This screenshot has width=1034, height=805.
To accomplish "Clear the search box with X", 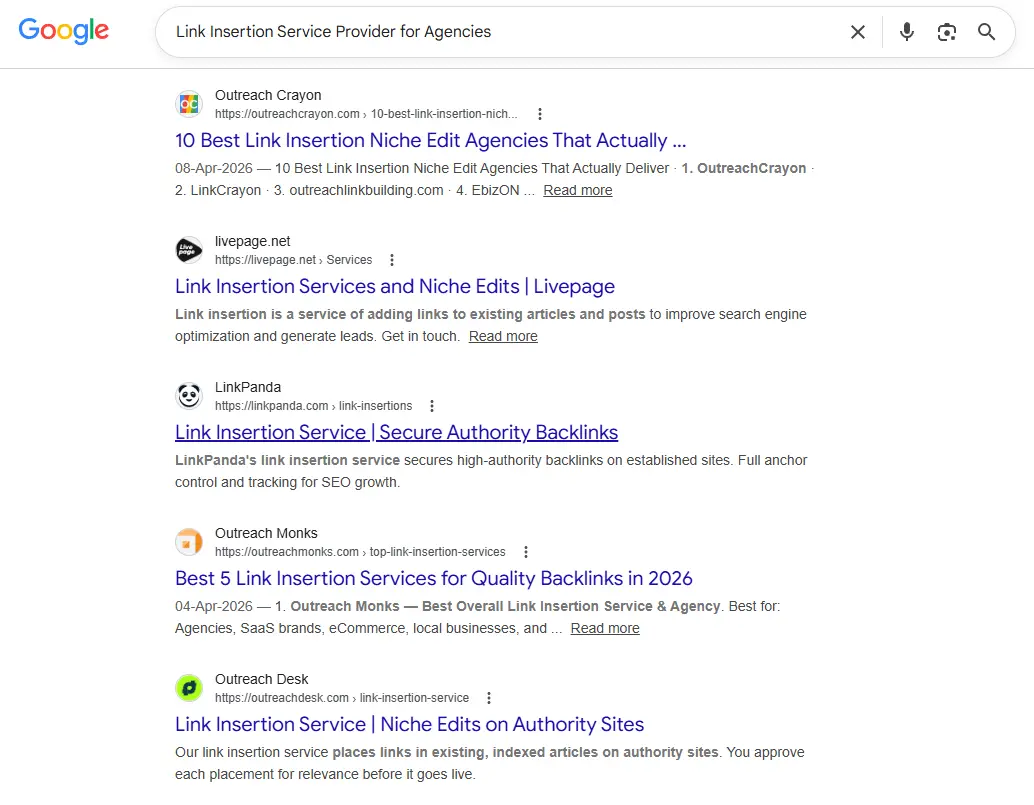I will (857, 32).
